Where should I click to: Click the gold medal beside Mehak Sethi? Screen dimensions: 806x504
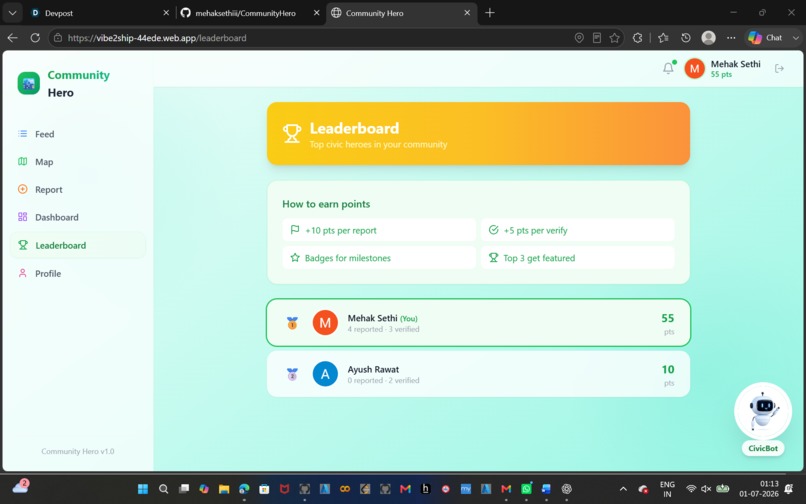(x=292, y=323)
